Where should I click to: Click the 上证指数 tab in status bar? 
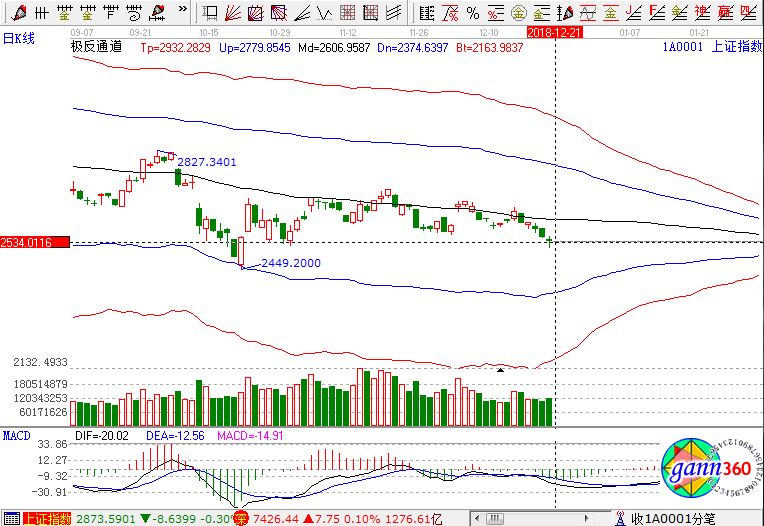(x=46, y=518)
